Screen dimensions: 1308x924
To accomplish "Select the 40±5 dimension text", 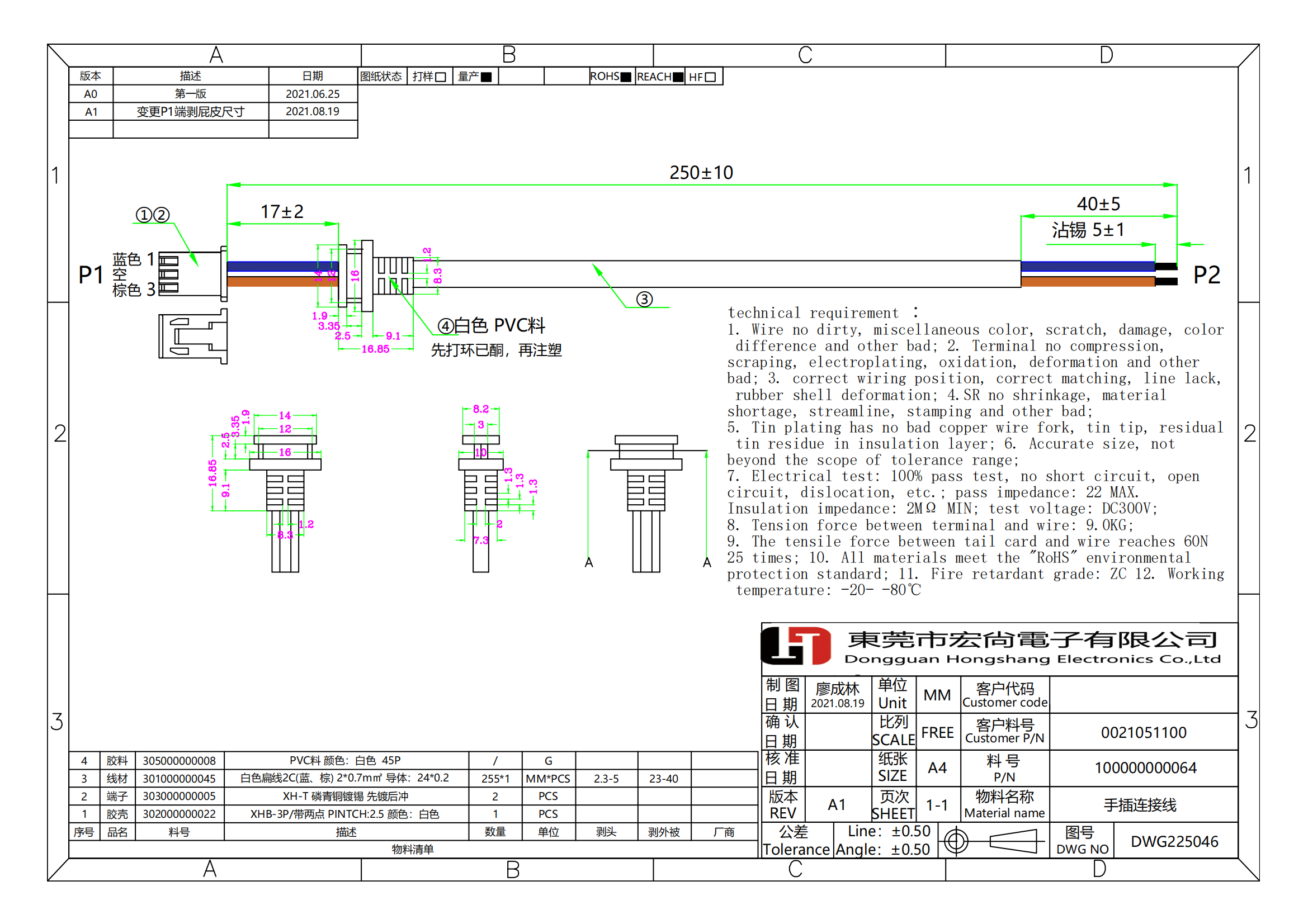I will (x=1098, y=204).
